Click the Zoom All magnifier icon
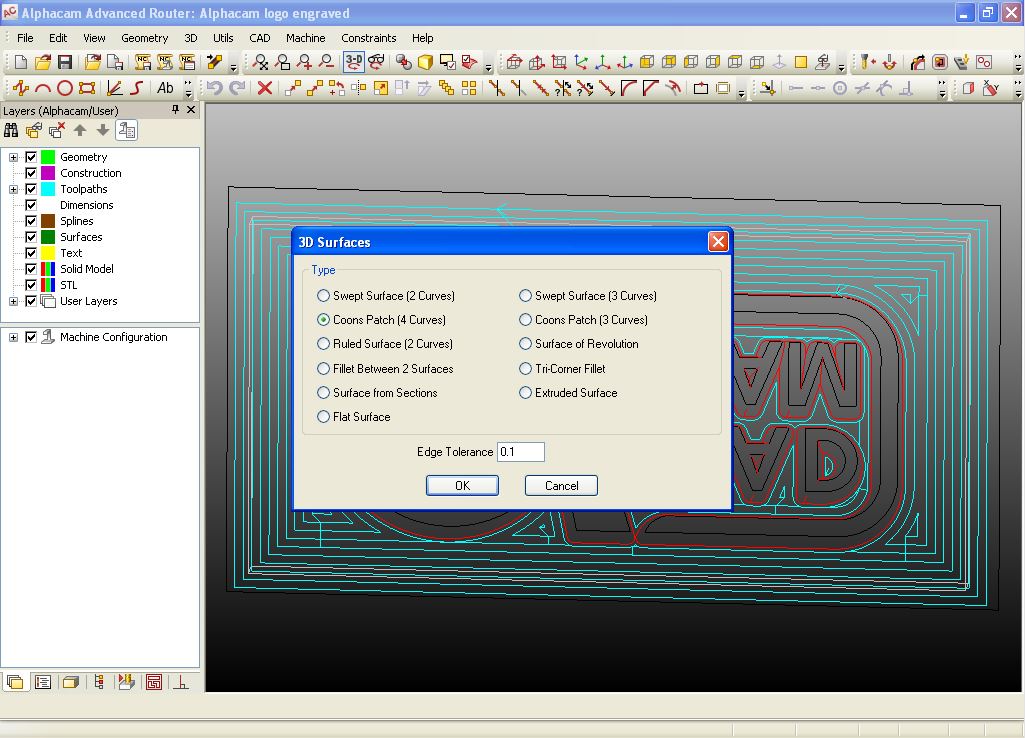 pyautogui.click(x=260, y=62)
